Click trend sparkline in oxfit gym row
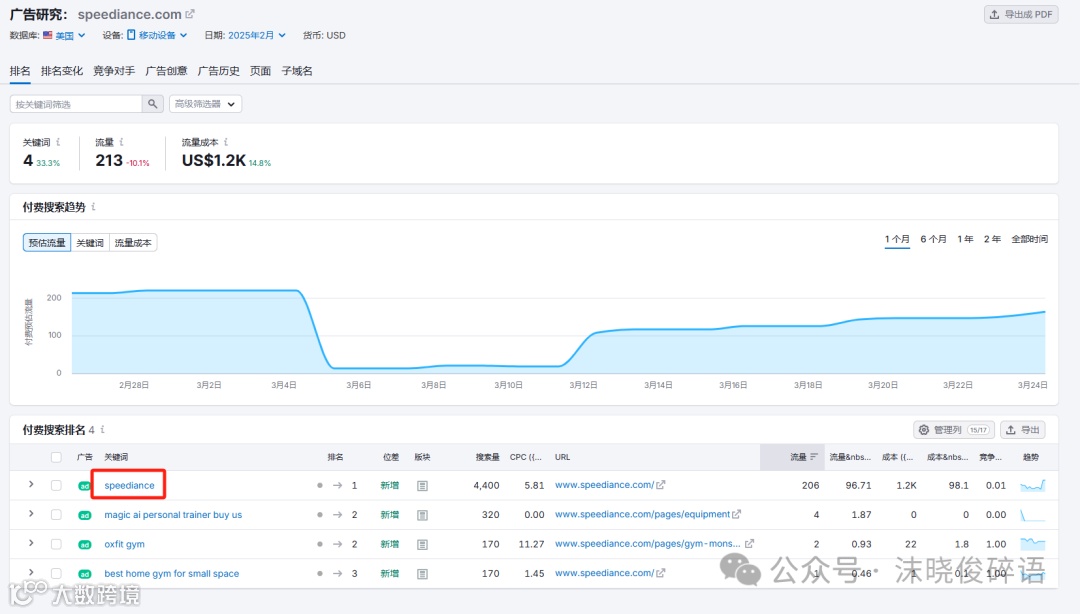1080x614 pixels. point(1032,544)
